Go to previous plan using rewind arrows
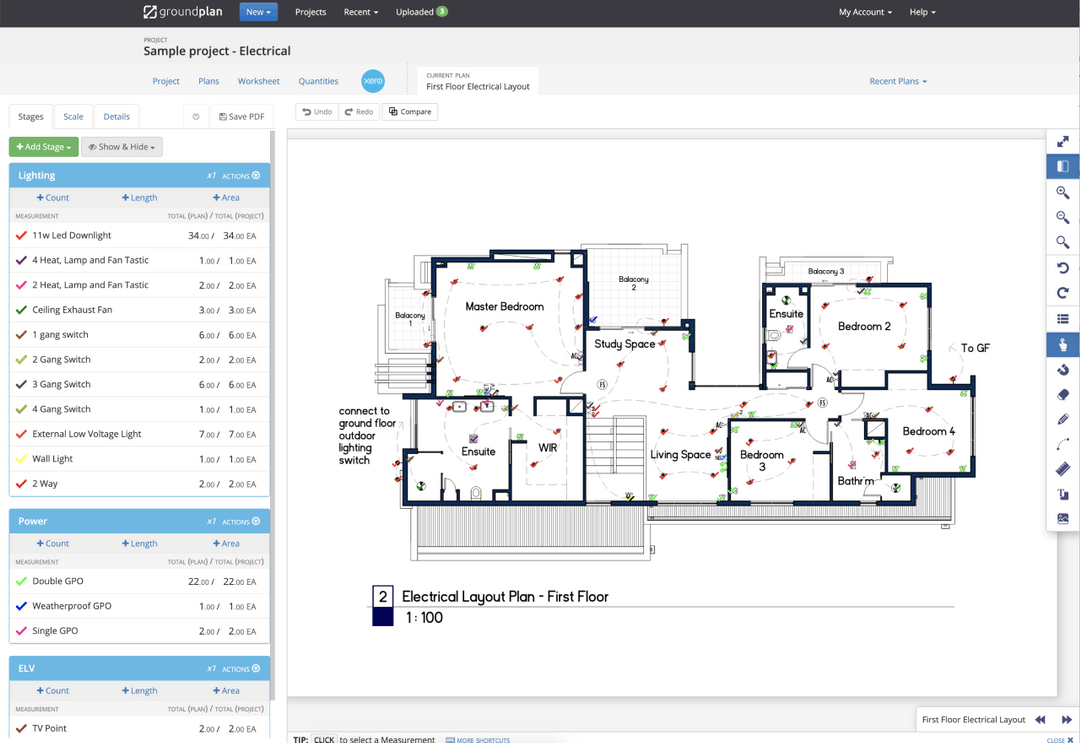This screenshot has width=1080, height=743. click(x=1040, y=719)
